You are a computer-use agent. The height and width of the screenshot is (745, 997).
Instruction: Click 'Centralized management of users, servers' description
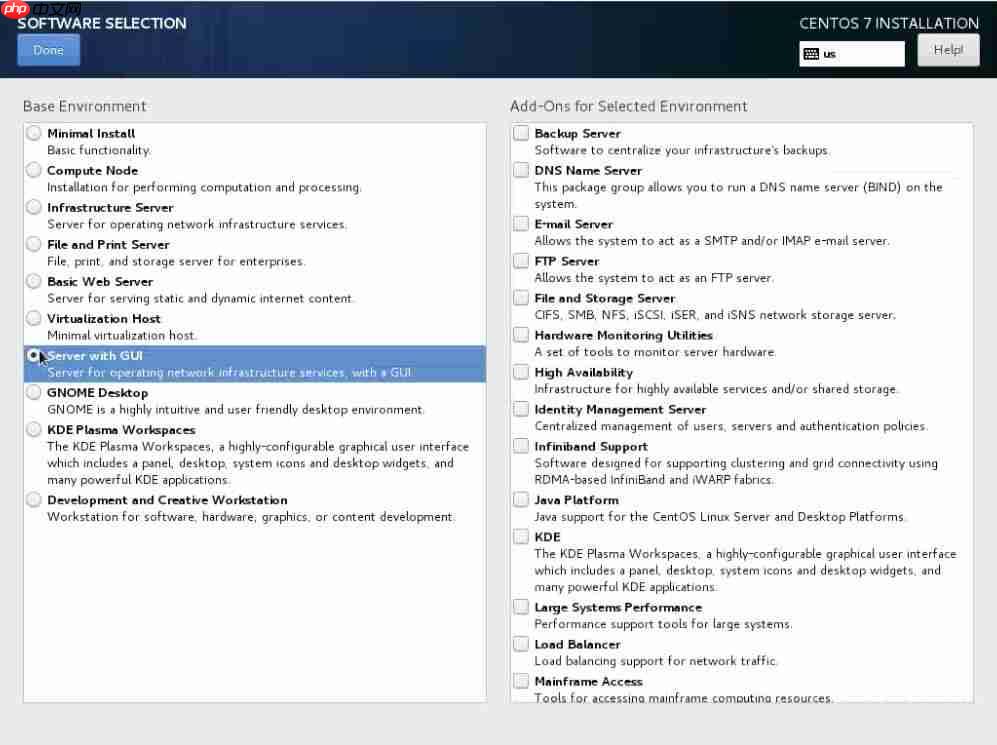(731, 426)
